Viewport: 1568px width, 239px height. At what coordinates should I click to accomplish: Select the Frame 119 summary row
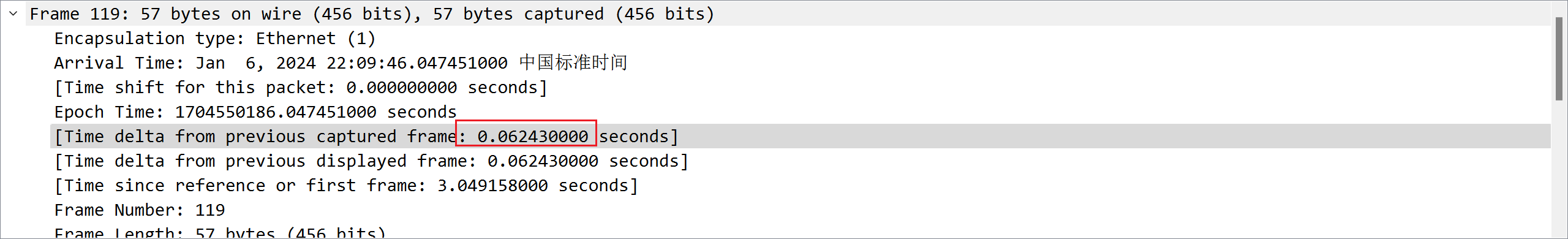788,13
